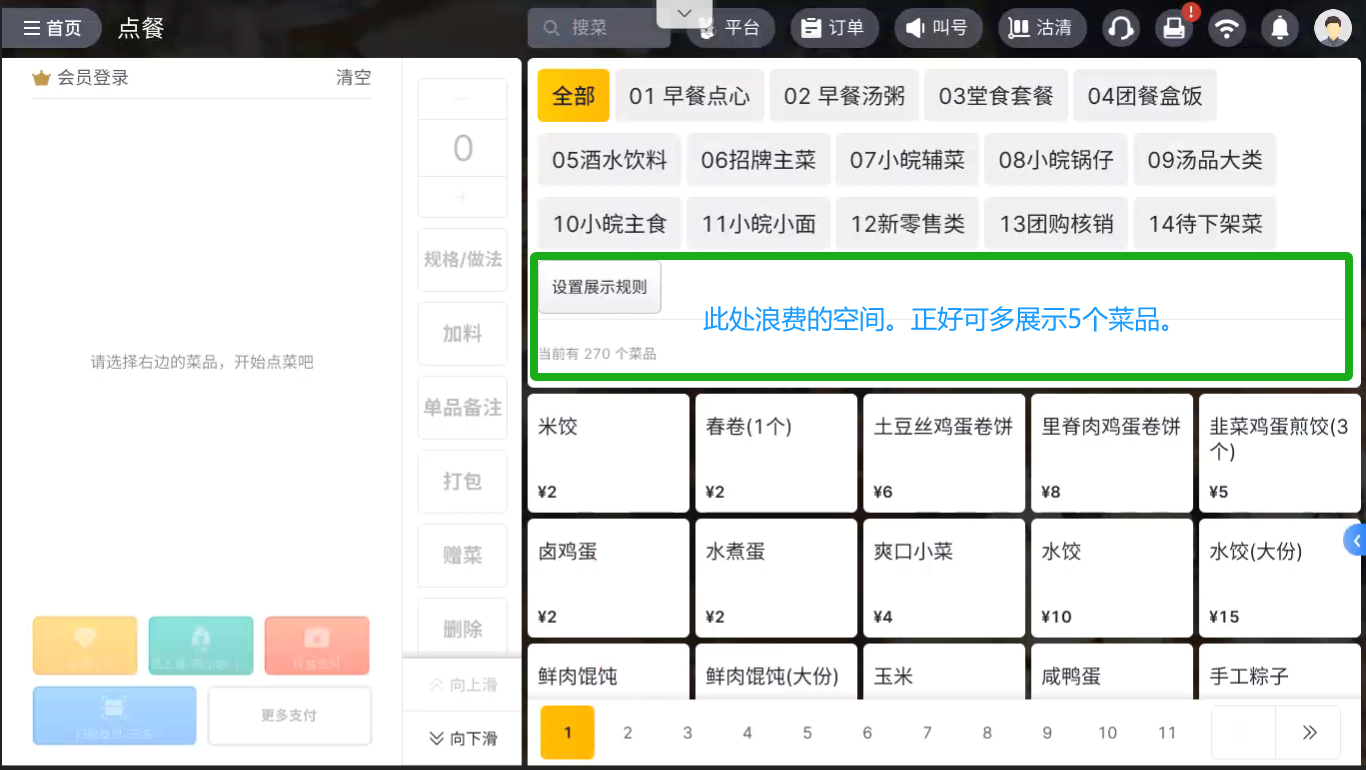
Task: Open the dropdown chevron above the search bar
Action: [x=684, y=13]
